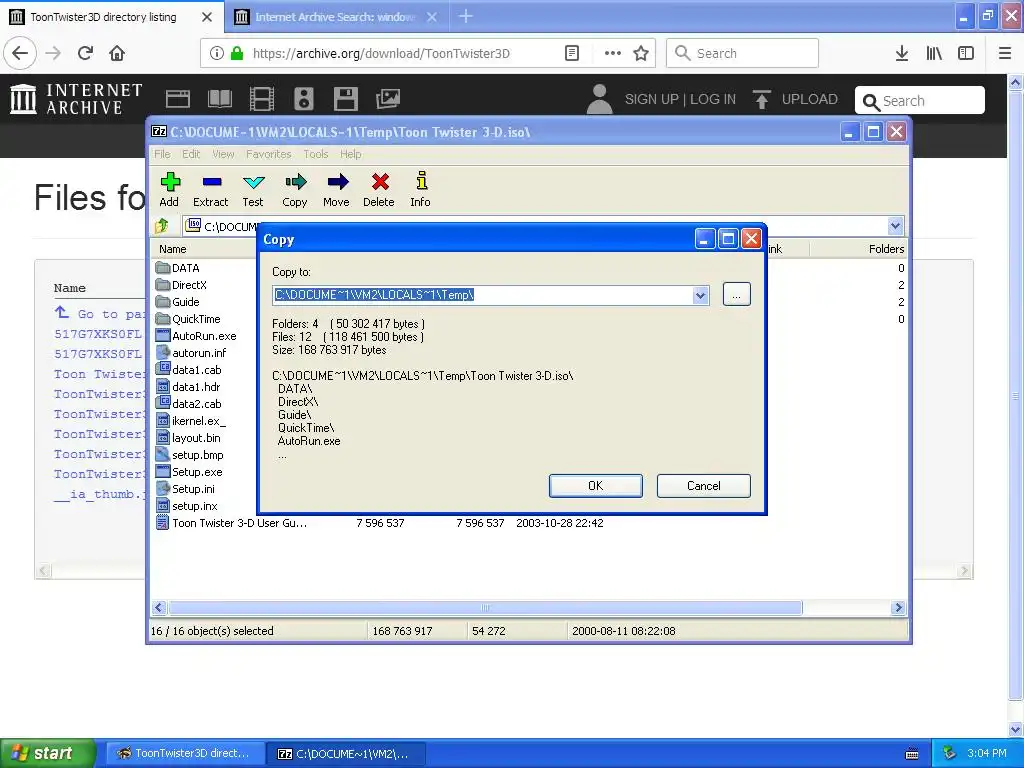Open the Edit menu in 7-Zip

point(191,154)
